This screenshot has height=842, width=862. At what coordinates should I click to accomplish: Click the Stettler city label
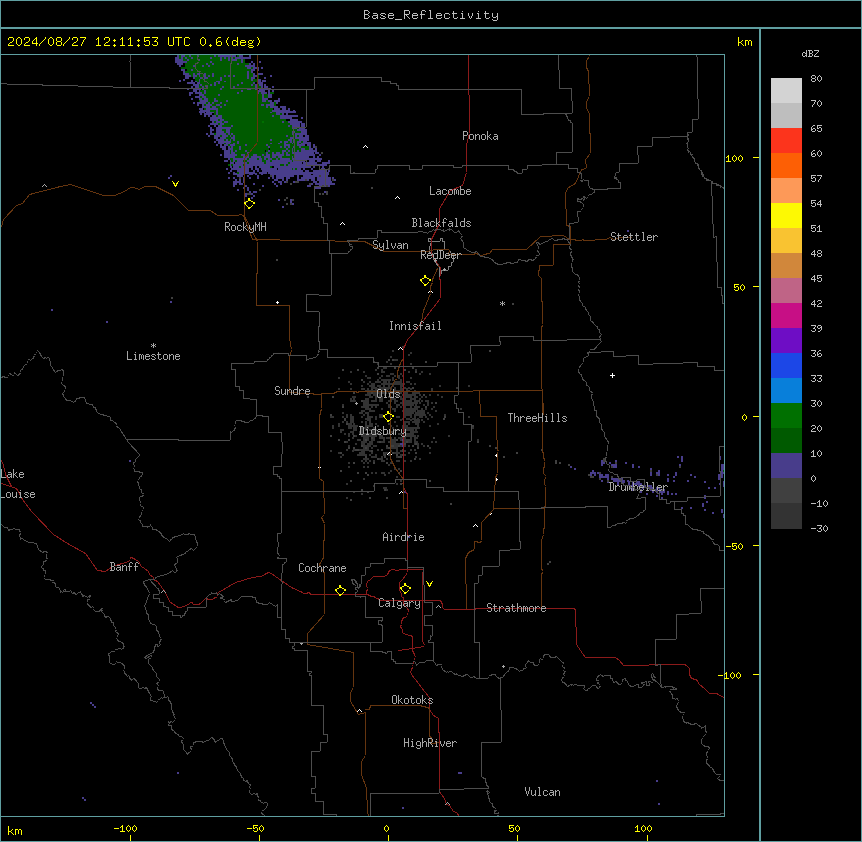[x=634, y=237]
